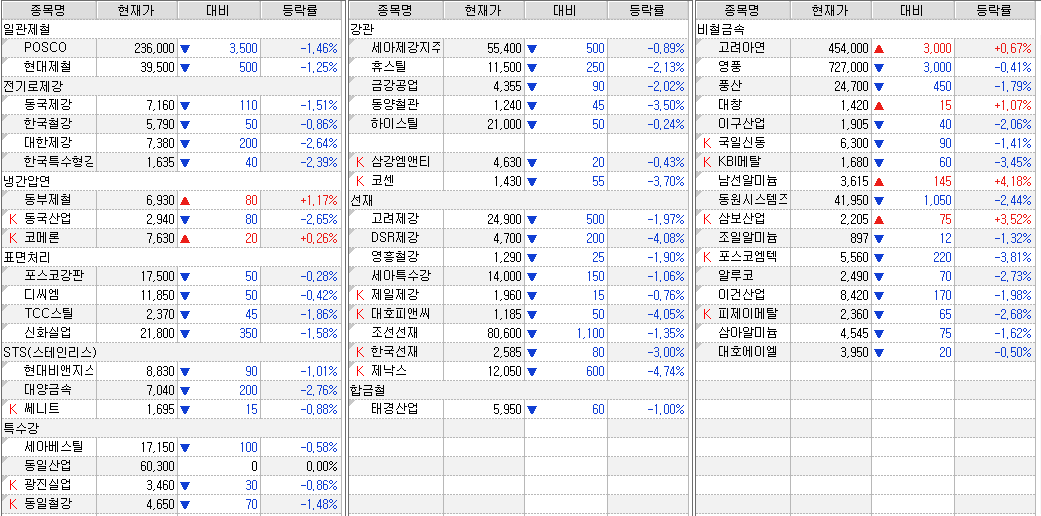
Task: Open the 조선선재 stock entry
Action: point(394,333)
